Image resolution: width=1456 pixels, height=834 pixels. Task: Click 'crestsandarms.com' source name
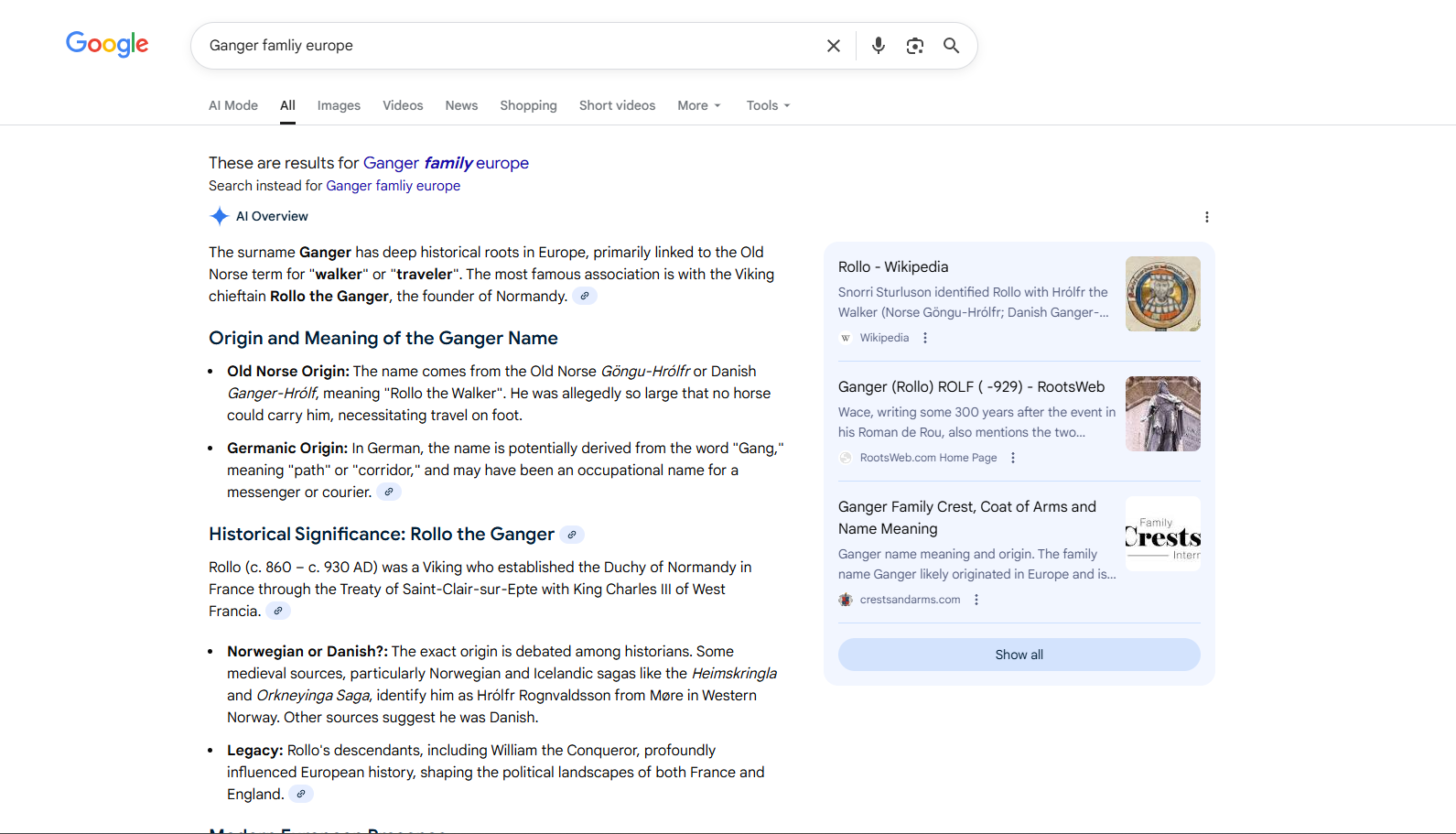(911, 600)
